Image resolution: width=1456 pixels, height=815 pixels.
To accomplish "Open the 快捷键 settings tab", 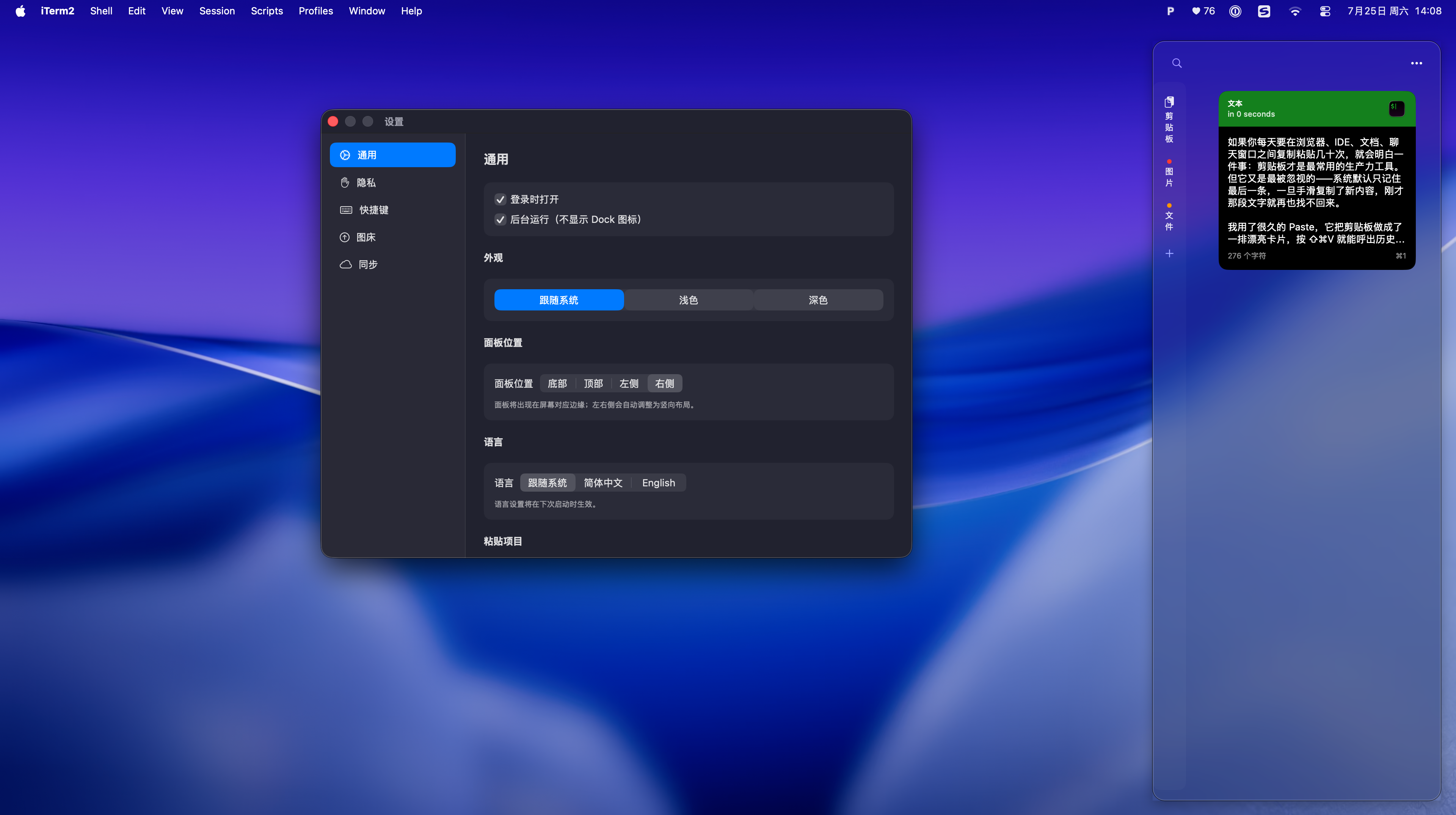I will point(392,210).
